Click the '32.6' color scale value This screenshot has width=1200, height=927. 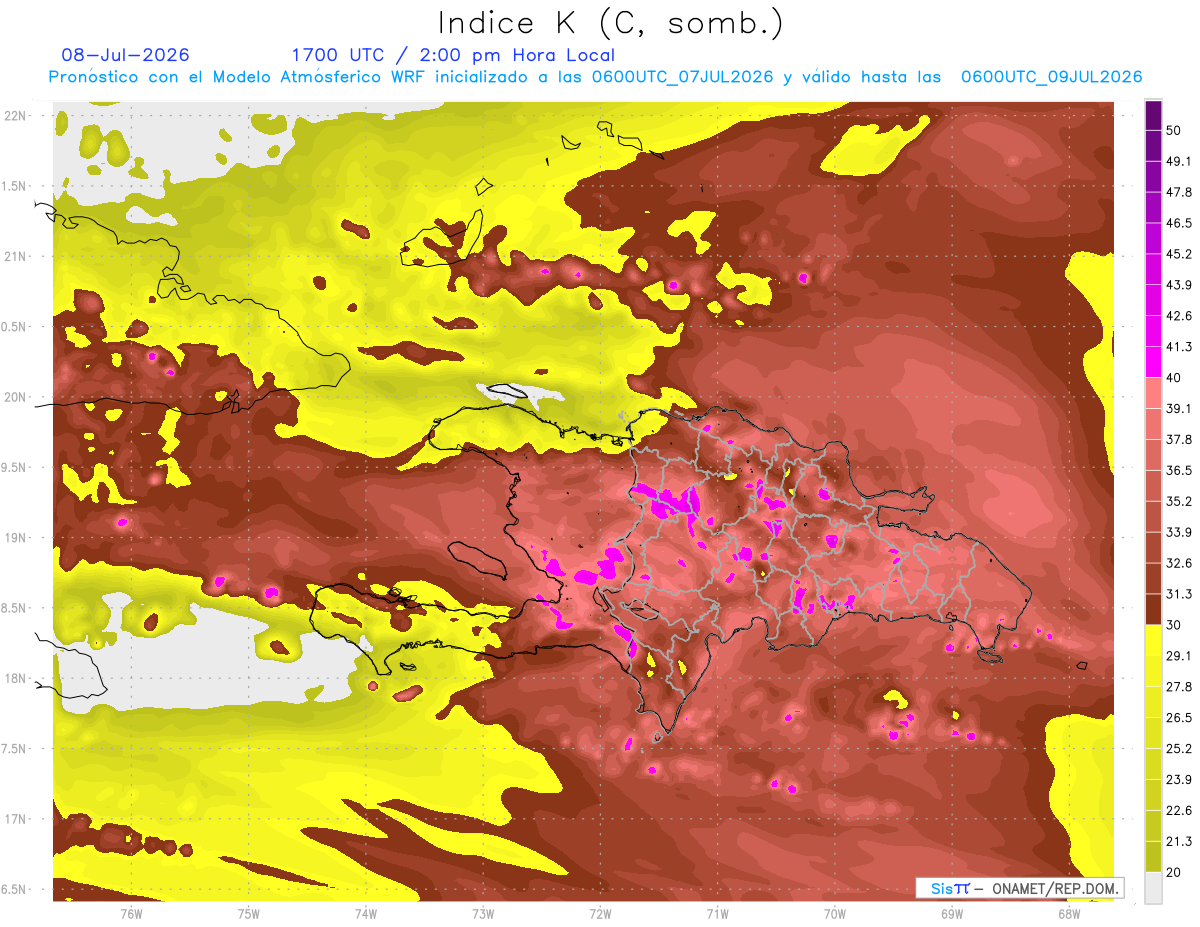1178,563
